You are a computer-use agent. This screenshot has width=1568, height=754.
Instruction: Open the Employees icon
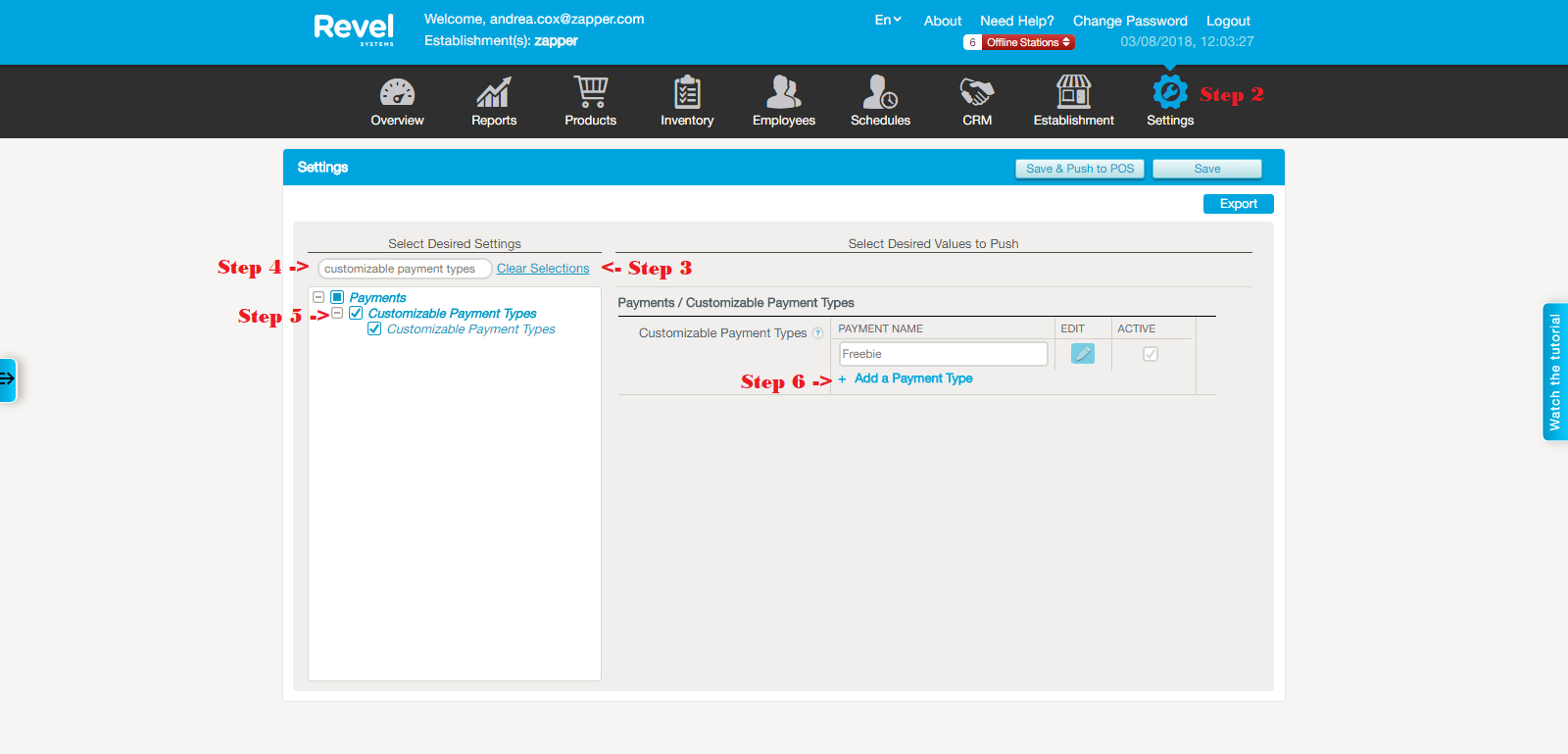point(783,92)
